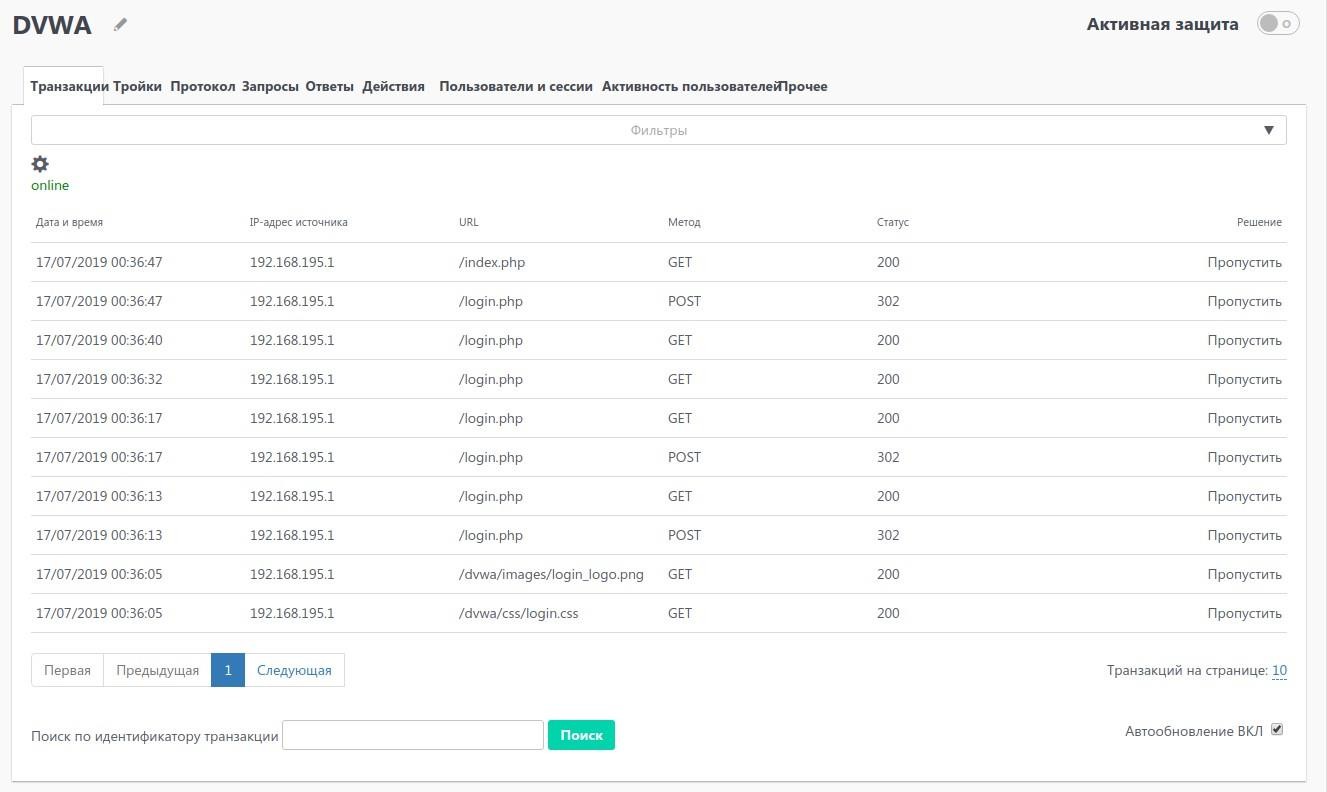Select the /dvwa/images/login_logo.png URL
The height and width of the screenshot is (792, 1327).
551,574
